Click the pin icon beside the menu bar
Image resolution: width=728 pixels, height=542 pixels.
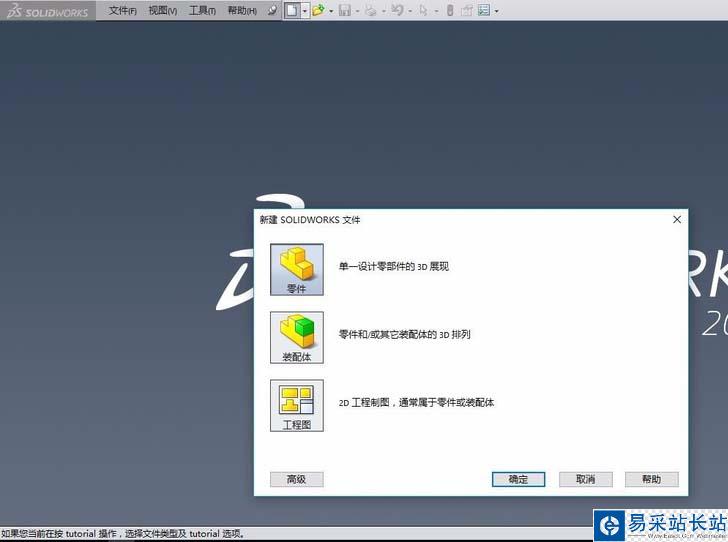pyautogui.click(x=272, y=10)
